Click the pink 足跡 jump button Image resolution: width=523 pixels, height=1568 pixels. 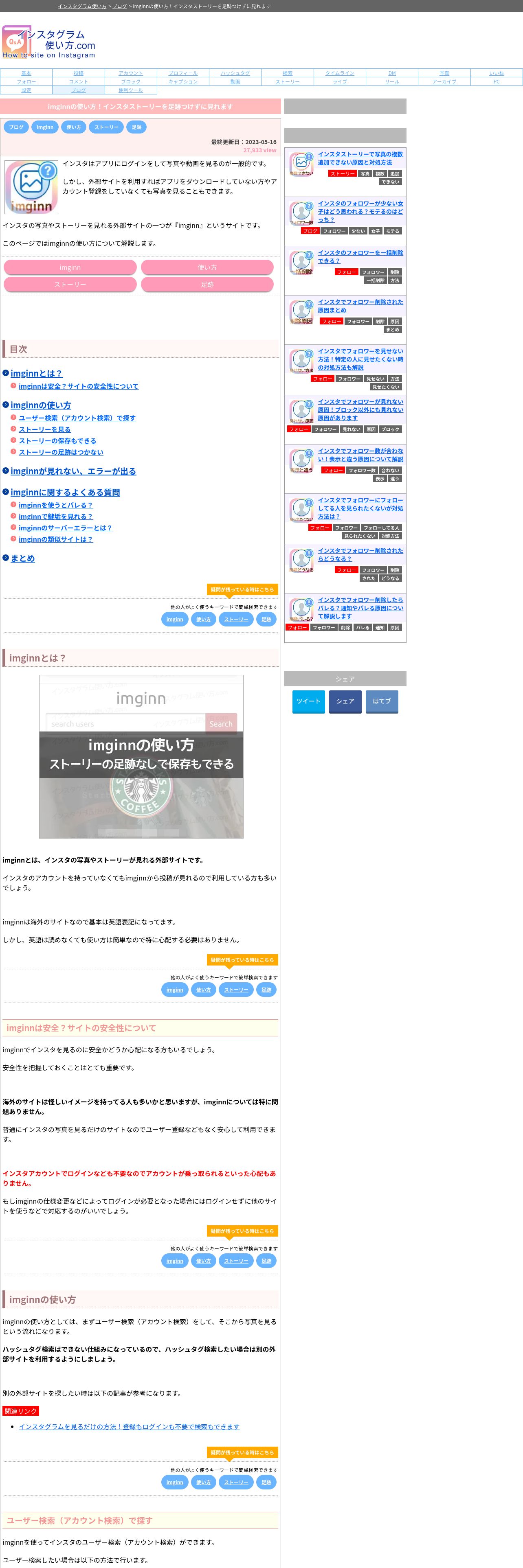click(x=207, y=285)
